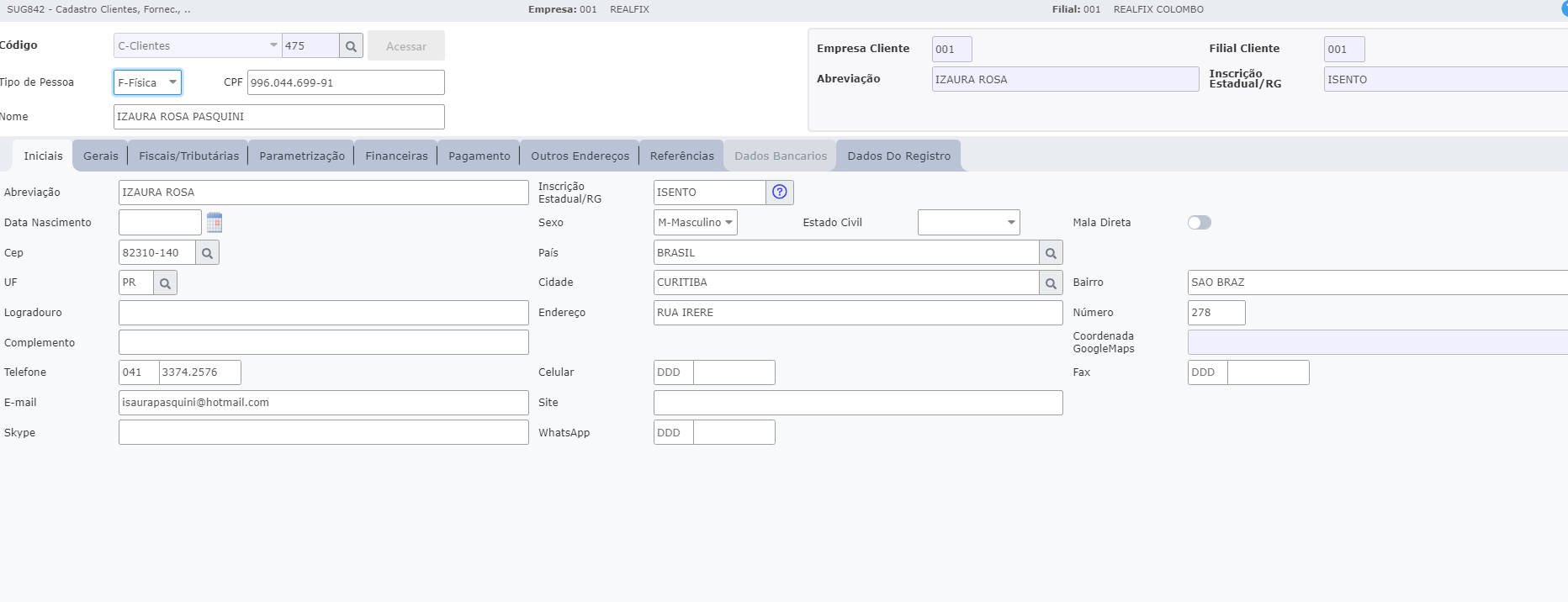Click the search icon beside code 475

(351, 46)
